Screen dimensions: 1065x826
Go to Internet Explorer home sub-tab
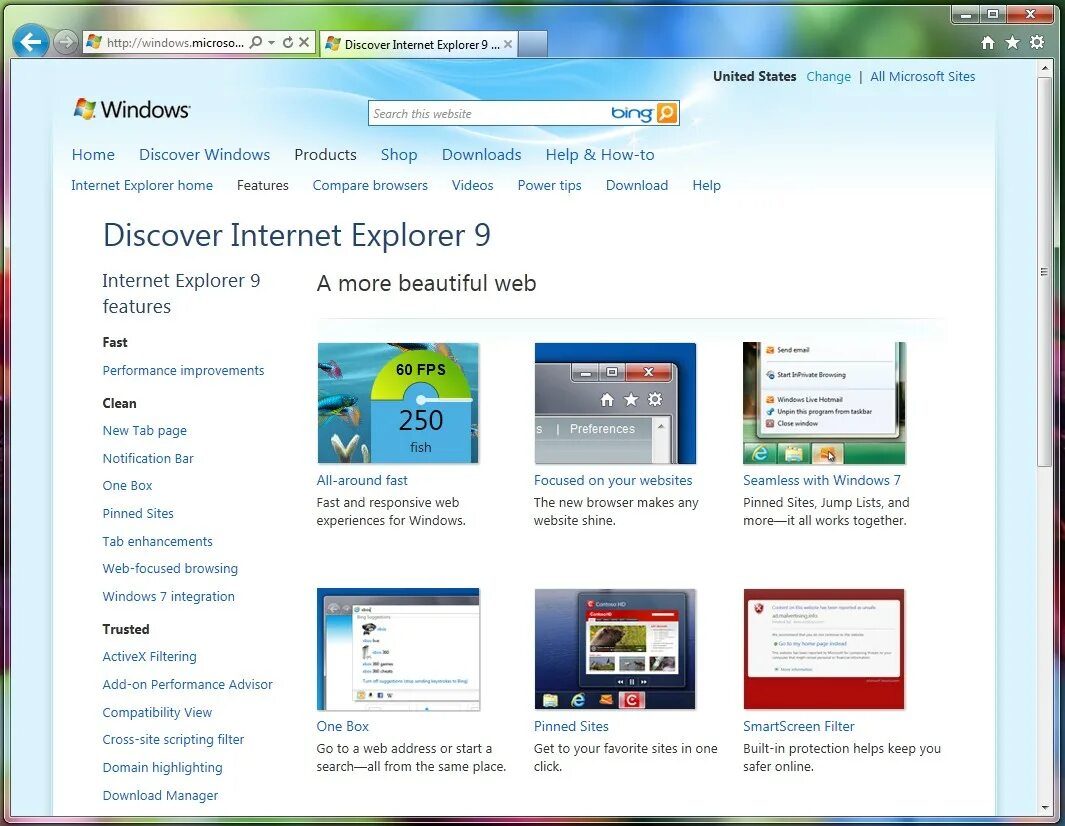142,185
